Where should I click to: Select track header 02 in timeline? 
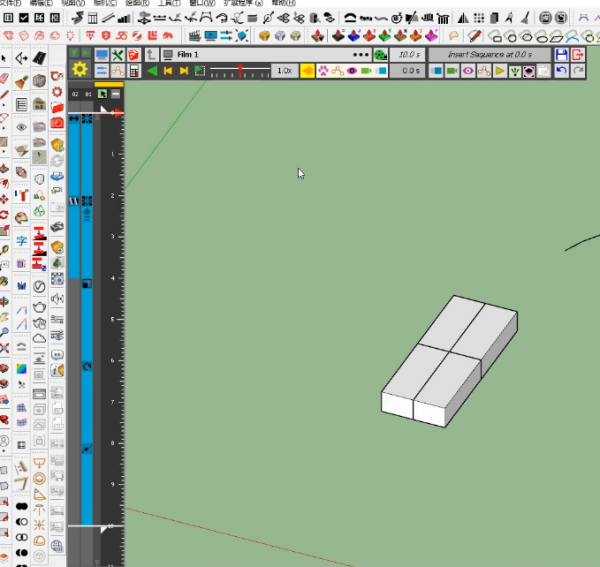coord(75,94)
